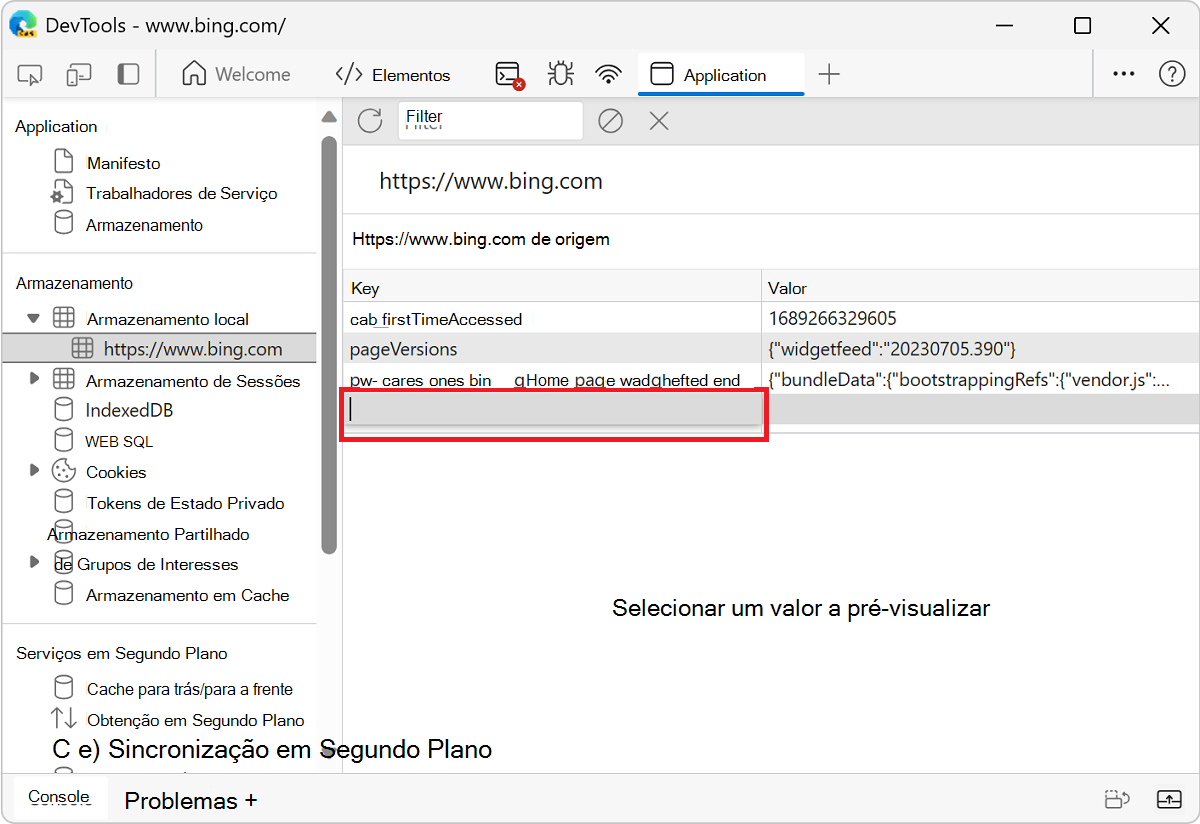Open the debugger using the bug icon
The image size is (1200, 824).
coord(560,73)
